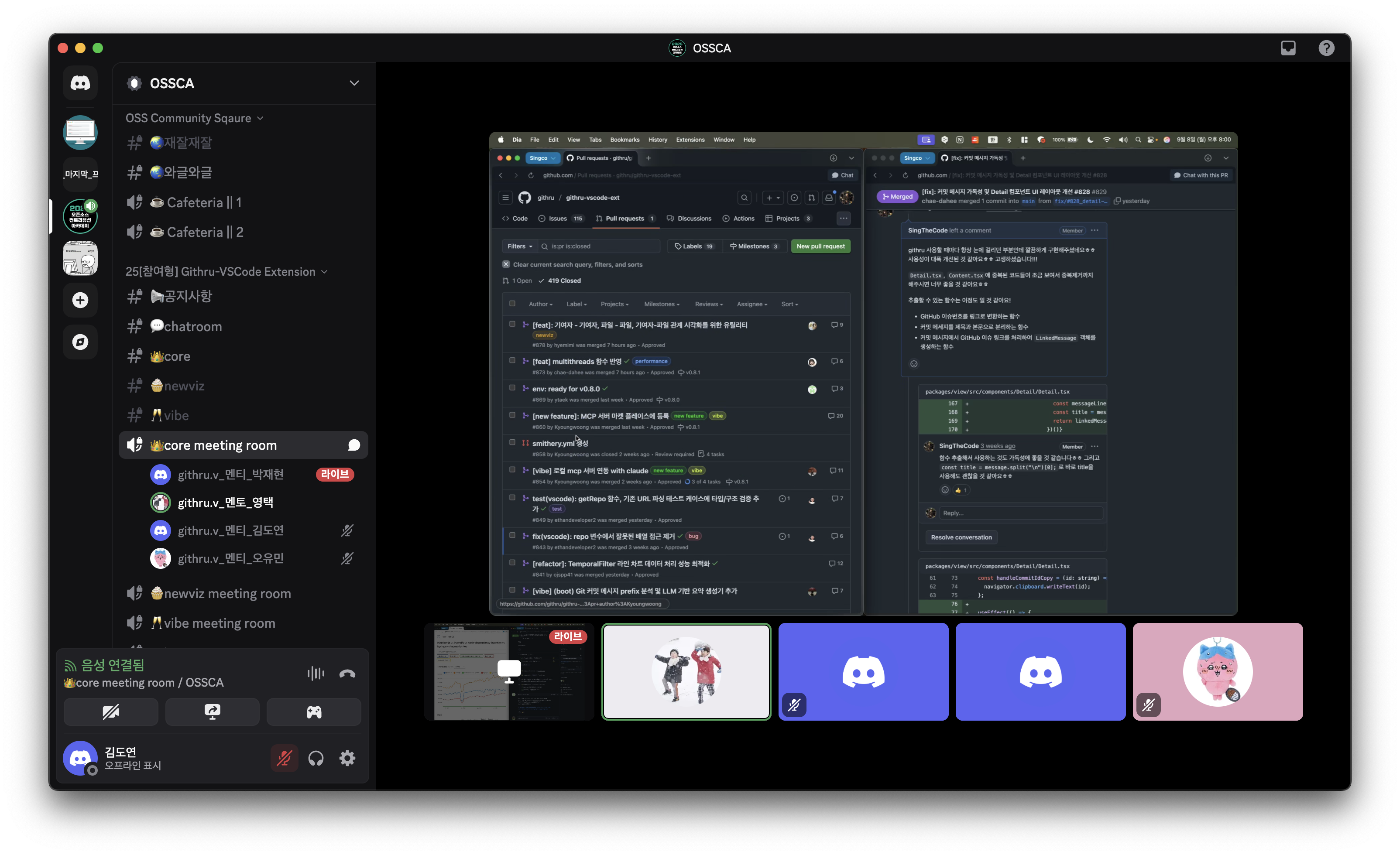
Task: Check box for 'env: ready for v0.8.0' PR
Action: 512,388
